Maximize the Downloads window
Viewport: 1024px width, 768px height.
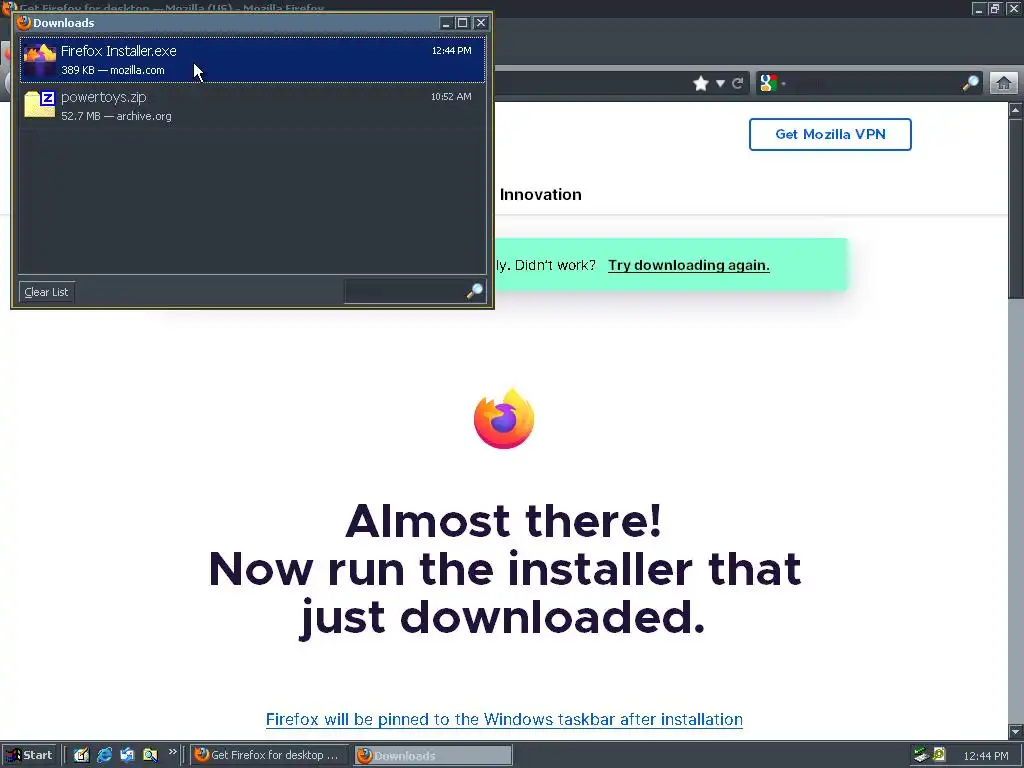click(462, 23)
